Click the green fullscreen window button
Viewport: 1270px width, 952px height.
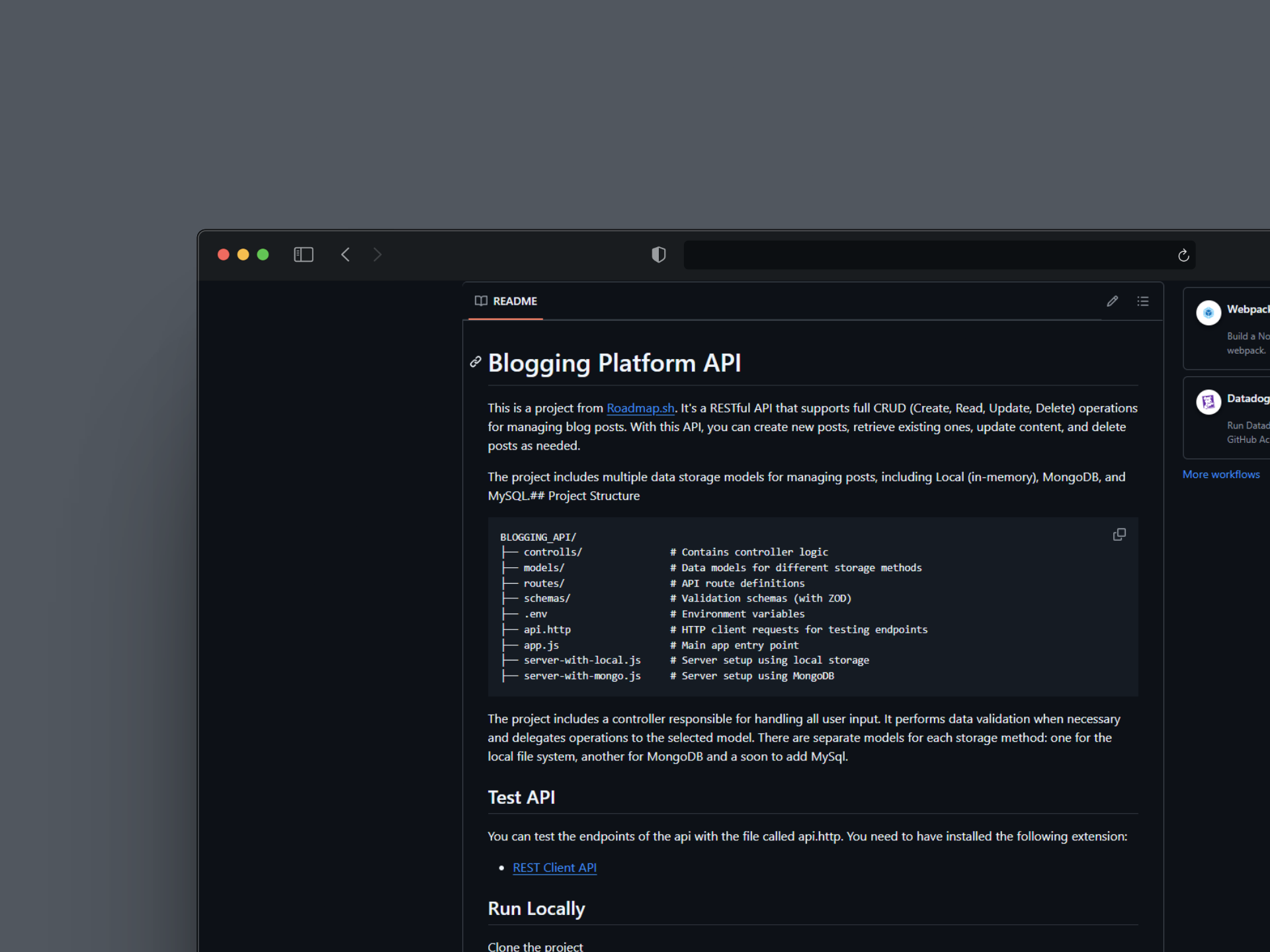point(263,255)
